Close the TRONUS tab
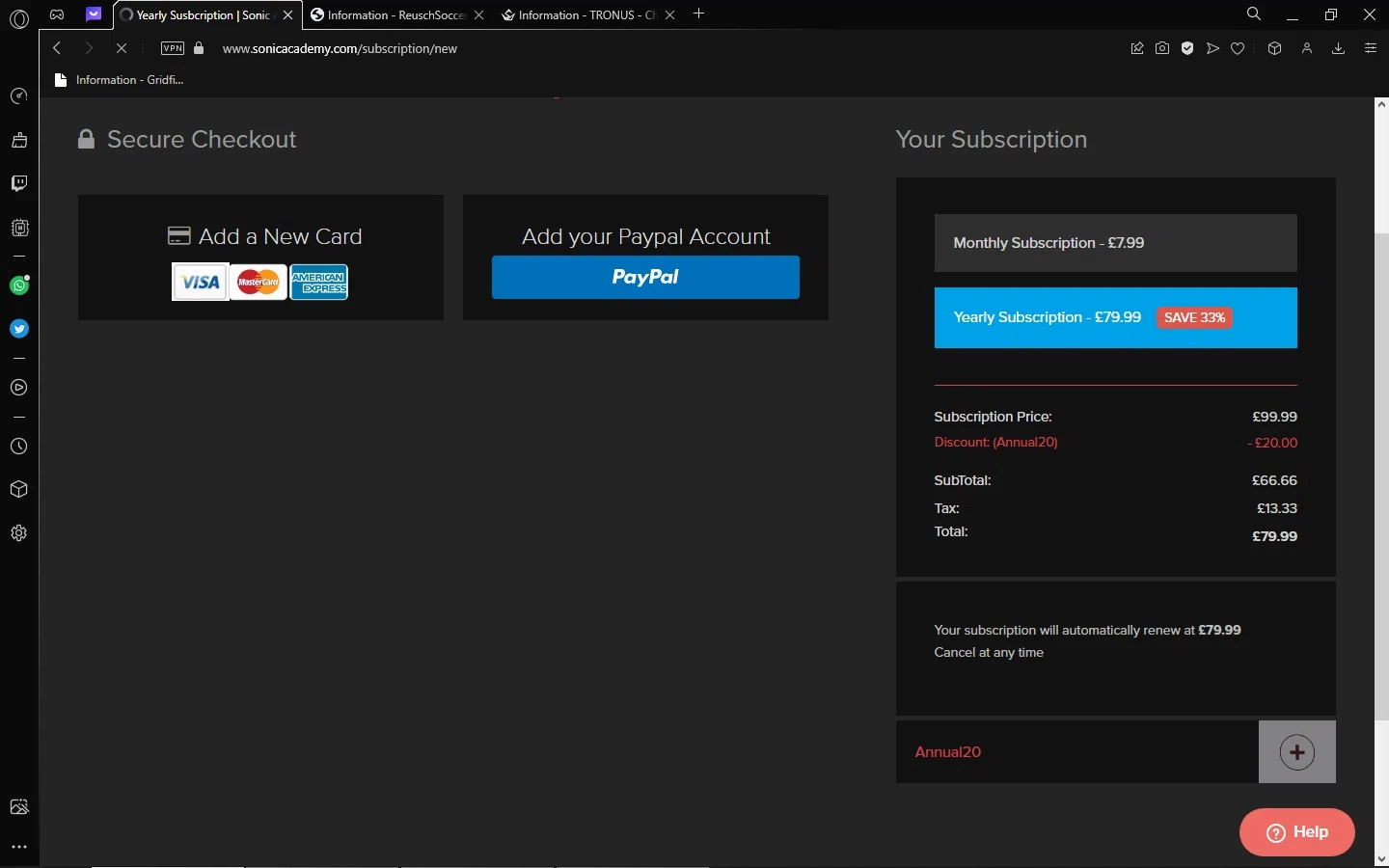 coord(670,15)
